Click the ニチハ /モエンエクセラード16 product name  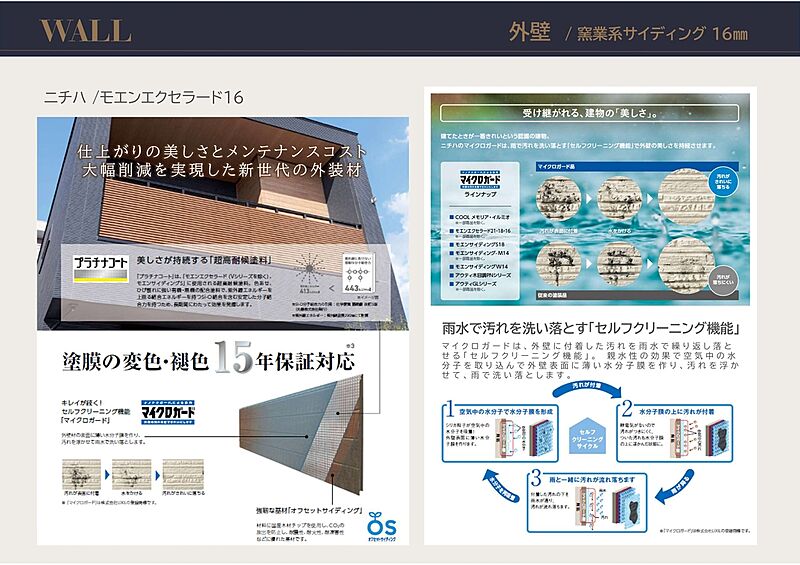tap(143, 97)
